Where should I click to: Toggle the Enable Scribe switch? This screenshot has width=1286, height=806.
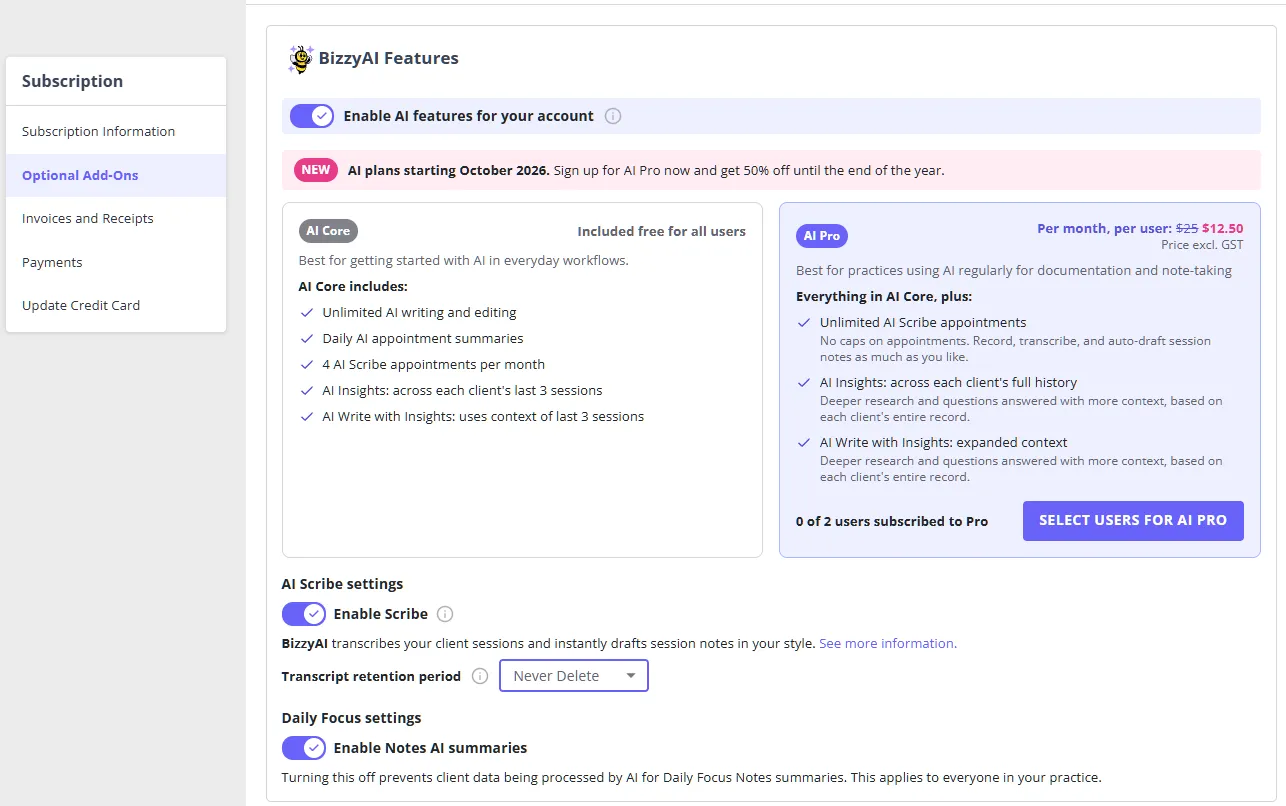click(303, 614)
